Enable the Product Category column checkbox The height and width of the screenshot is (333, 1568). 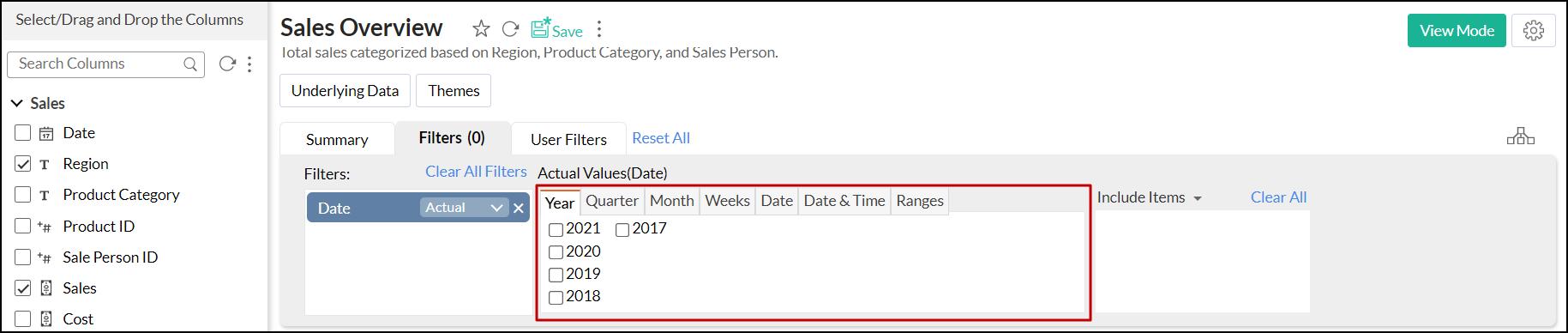(x=23, y=195)
